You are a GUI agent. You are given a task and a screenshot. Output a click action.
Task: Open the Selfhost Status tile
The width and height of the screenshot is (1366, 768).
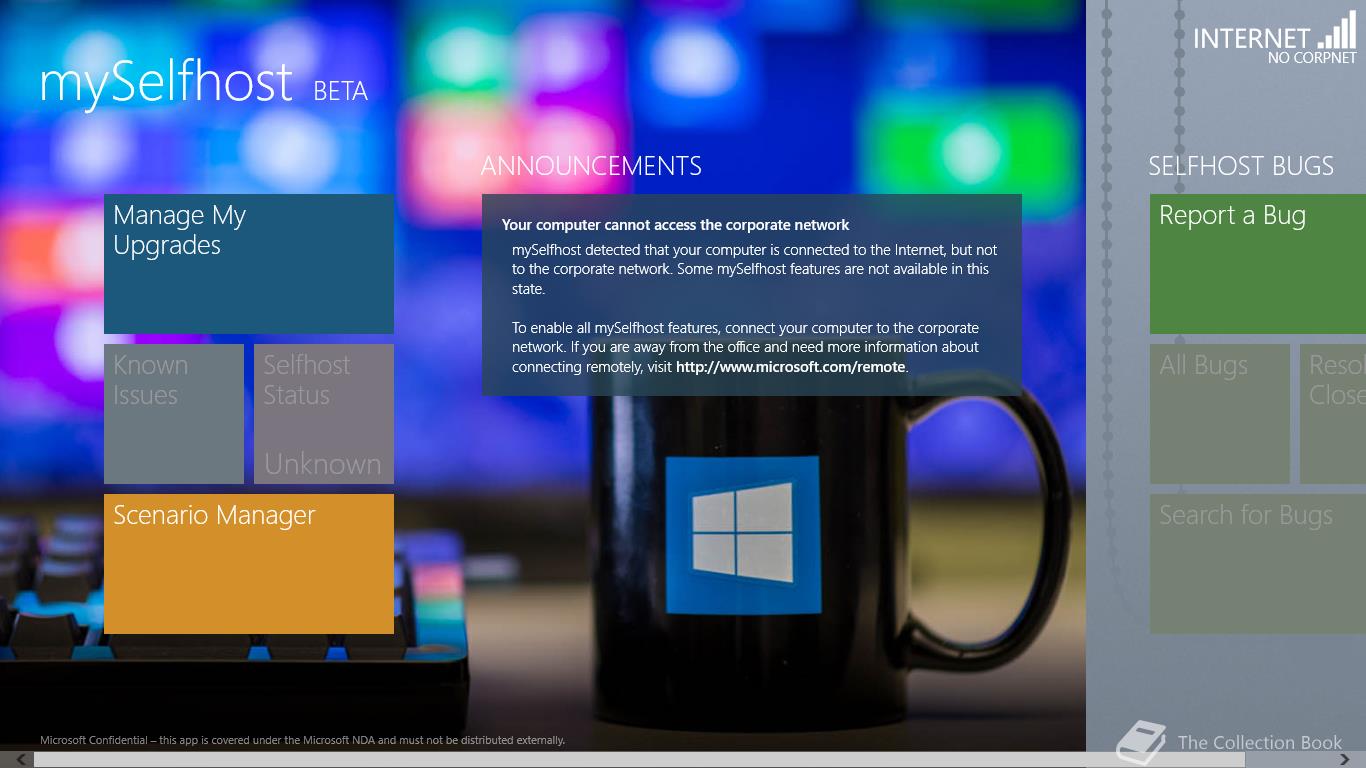click(324, 414)
